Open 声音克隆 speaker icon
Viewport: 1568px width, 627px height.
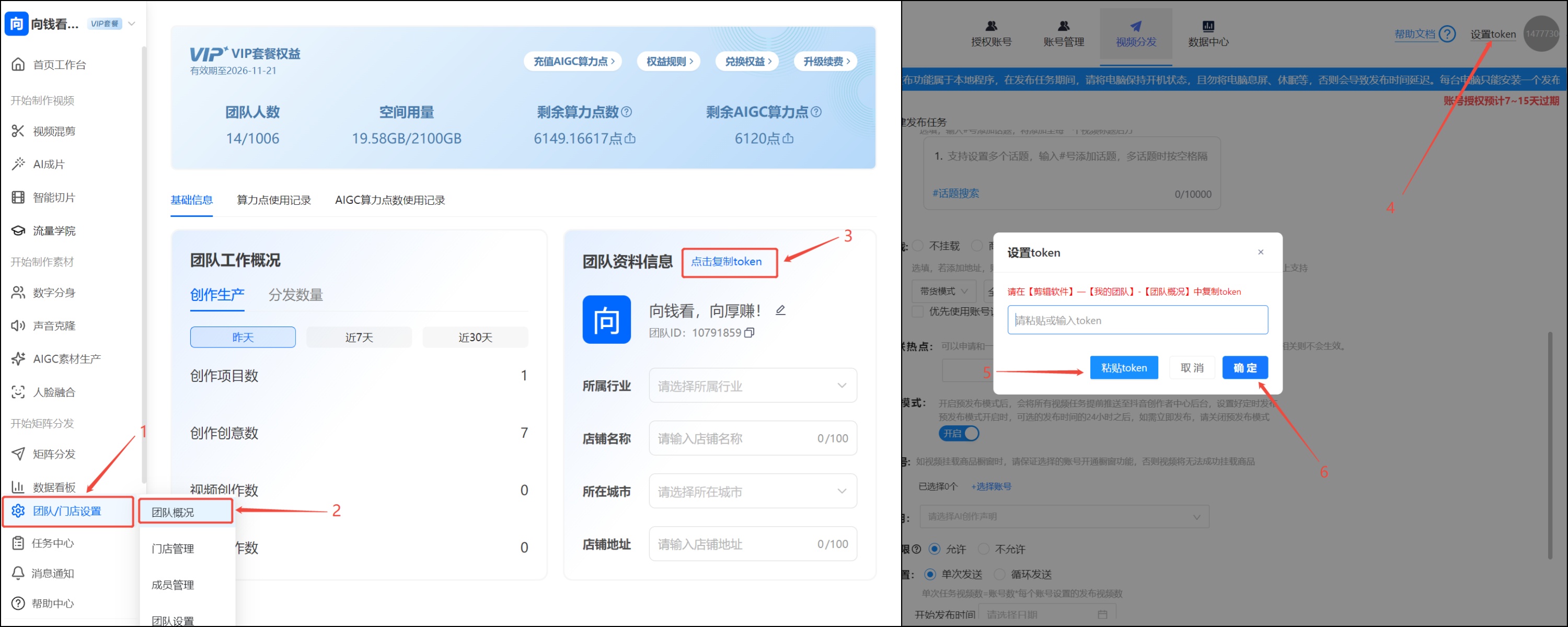[x=18, y=326]
